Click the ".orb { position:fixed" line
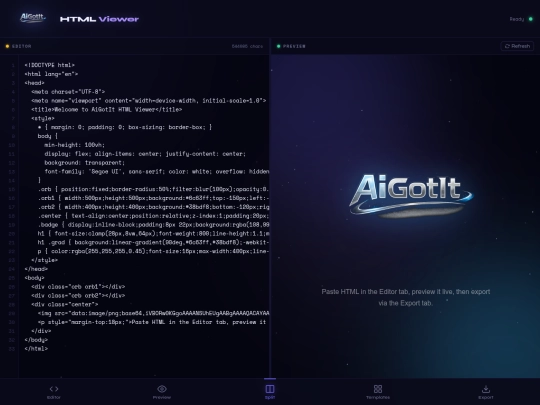 [153, 189]
